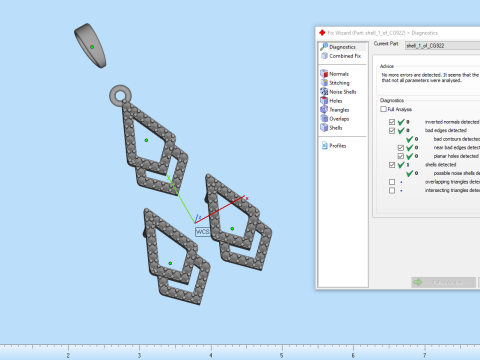
Task: Click the 'intersecting triangles' label
Action: [x=452, y=190]
